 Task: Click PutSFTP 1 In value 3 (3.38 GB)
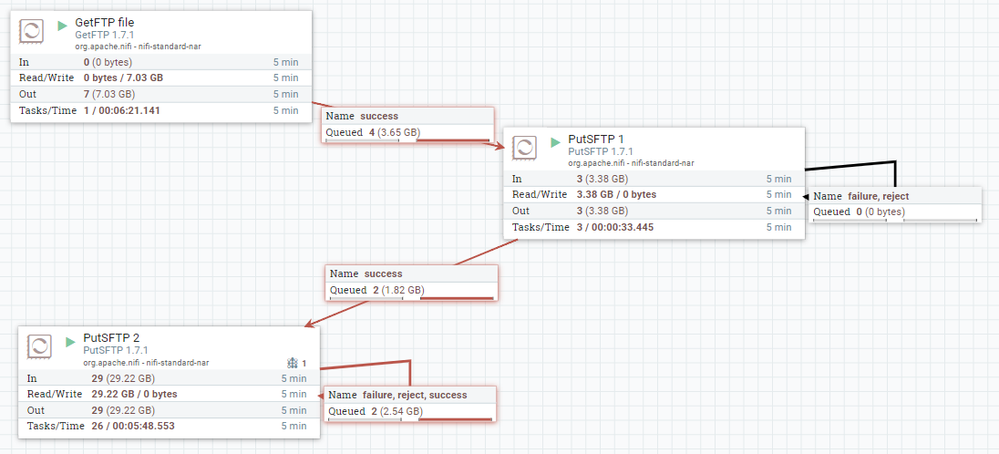pos(602,178)
